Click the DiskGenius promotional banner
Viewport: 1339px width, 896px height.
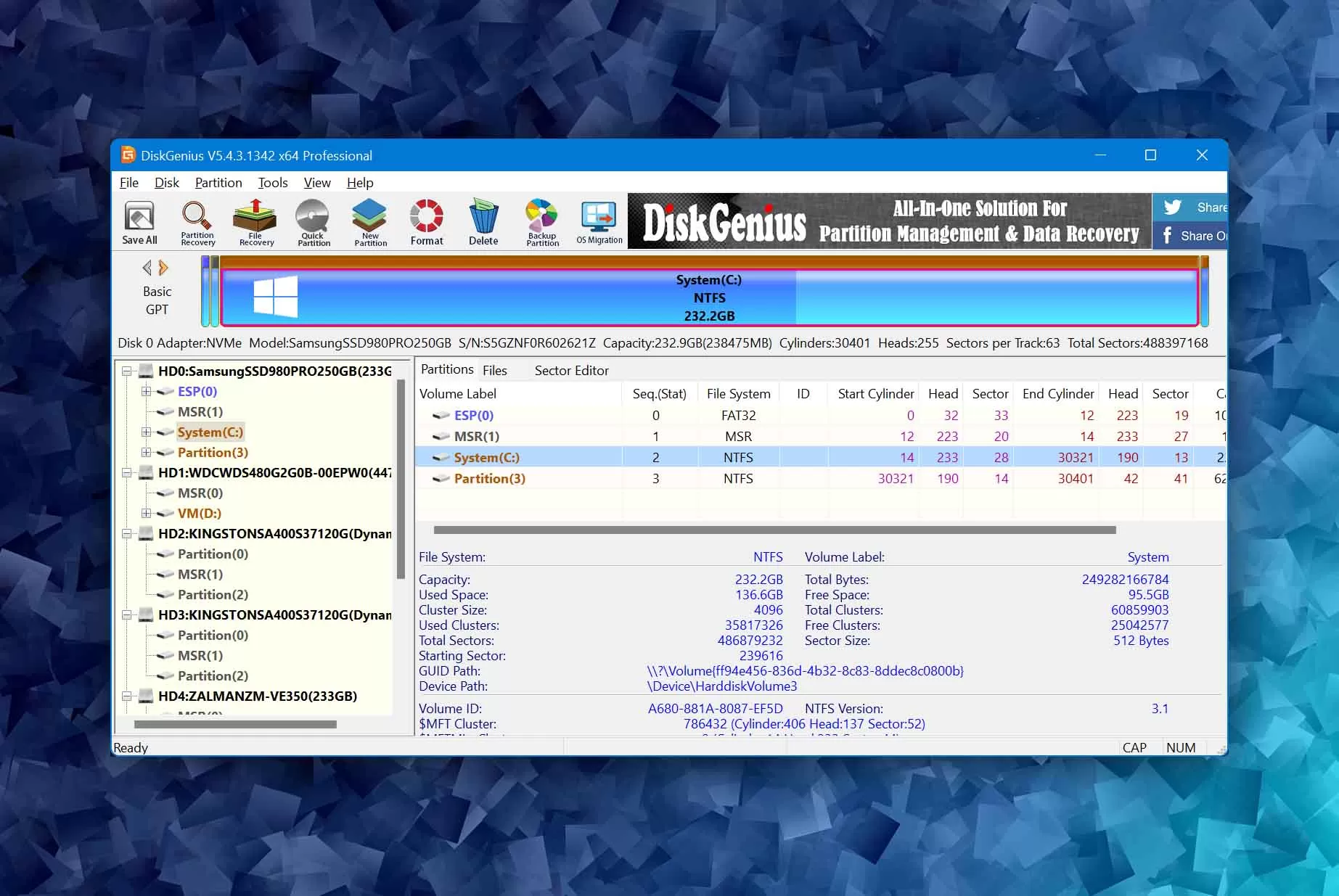[x=890, y=221]
